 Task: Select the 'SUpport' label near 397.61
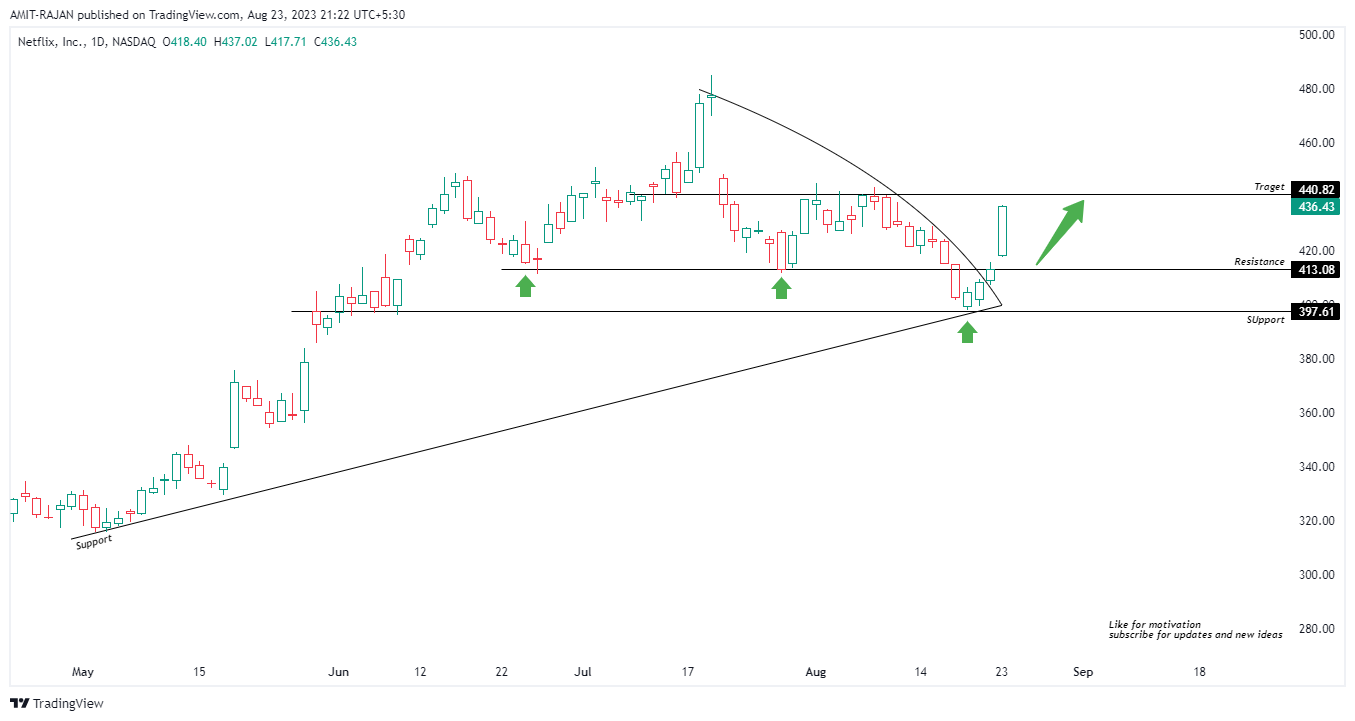point(1265,320)
